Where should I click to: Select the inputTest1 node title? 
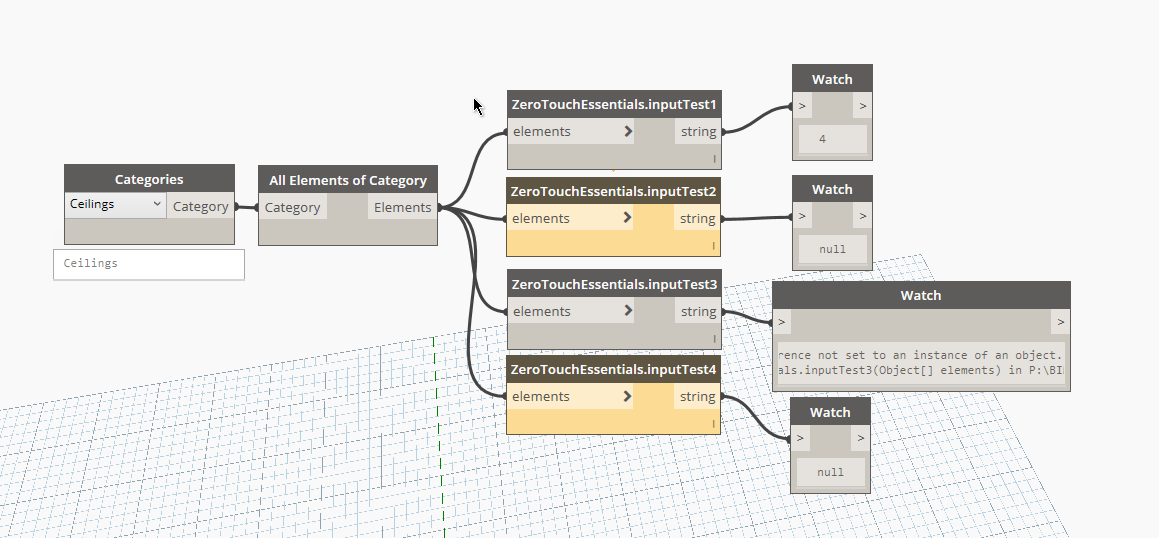point(614,105)
